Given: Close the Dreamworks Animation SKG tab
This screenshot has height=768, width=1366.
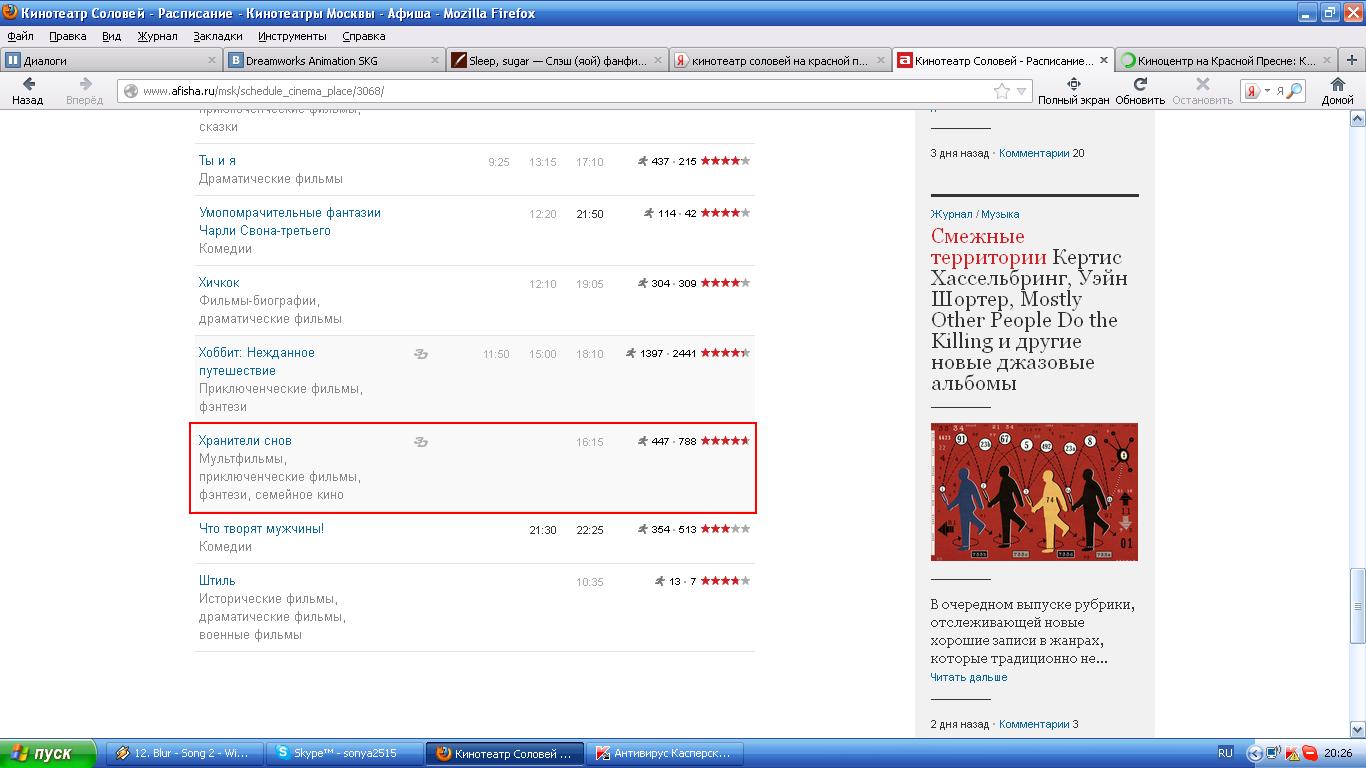Looking at the screenshot, I should click(435, 60).
